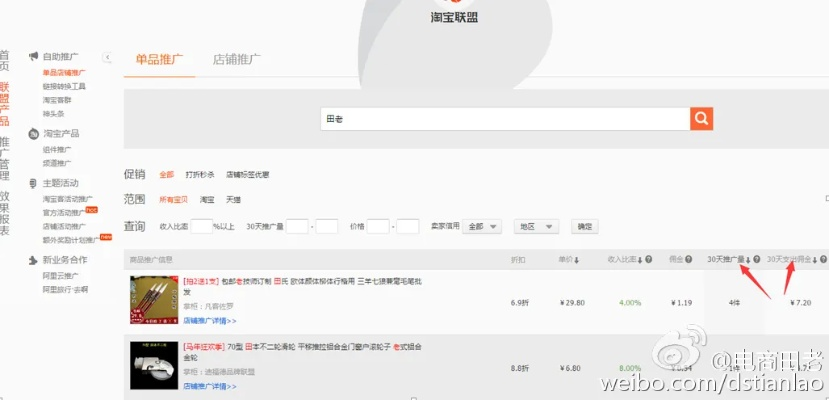Sort by 单价 using the arrow
Screen dimensions: 829x400
point(577,260)
